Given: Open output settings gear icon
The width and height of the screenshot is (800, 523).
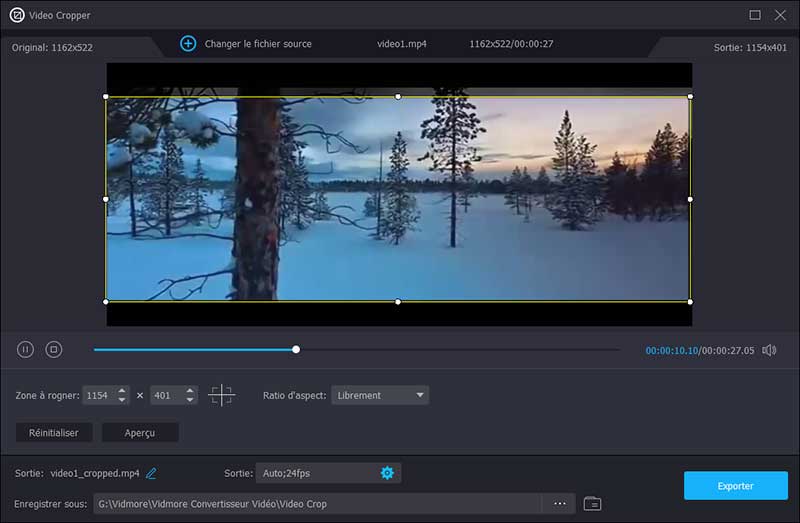Looking at the screenshot, I should 387,473.
